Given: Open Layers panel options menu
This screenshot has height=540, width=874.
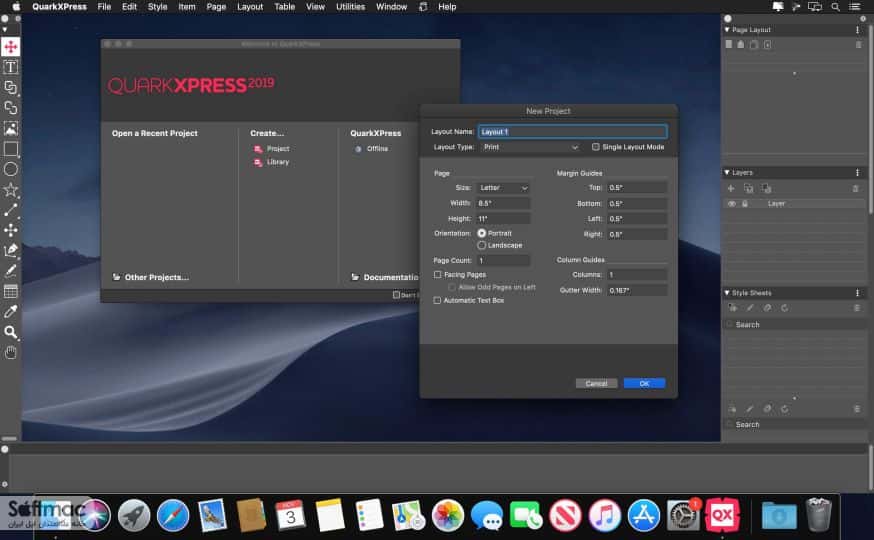Looking at the screenshot, I should click(x=858, y=172).
